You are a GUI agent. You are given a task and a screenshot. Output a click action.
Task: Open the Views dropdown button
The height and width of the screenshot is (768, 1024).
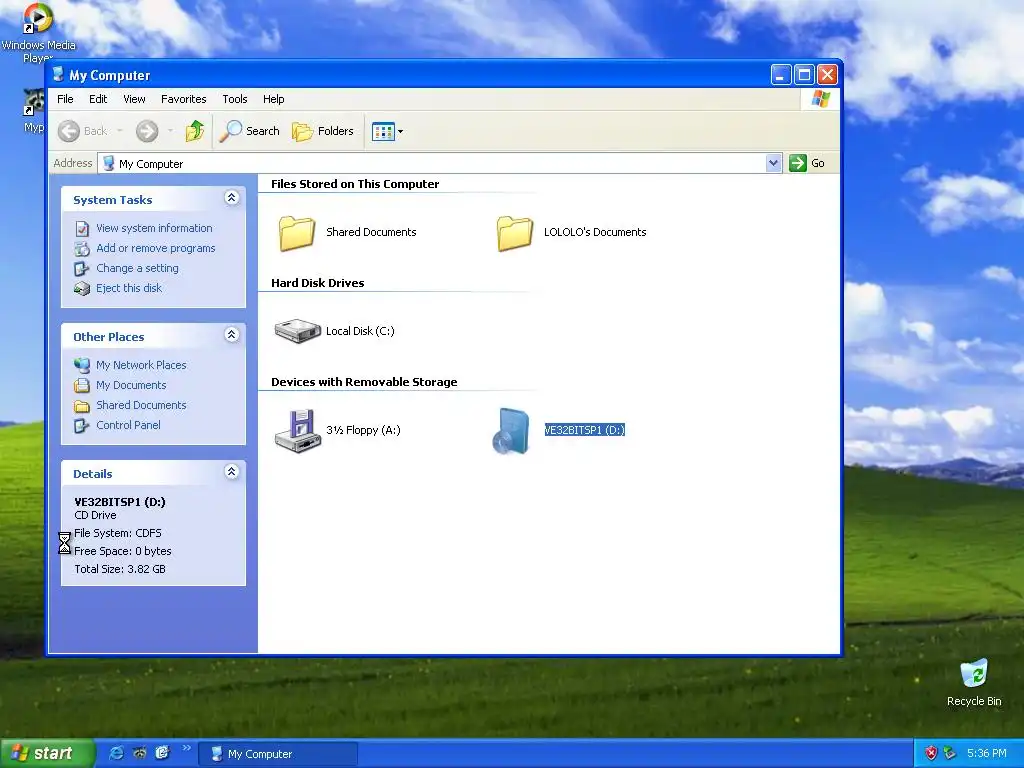coord(387,131)
